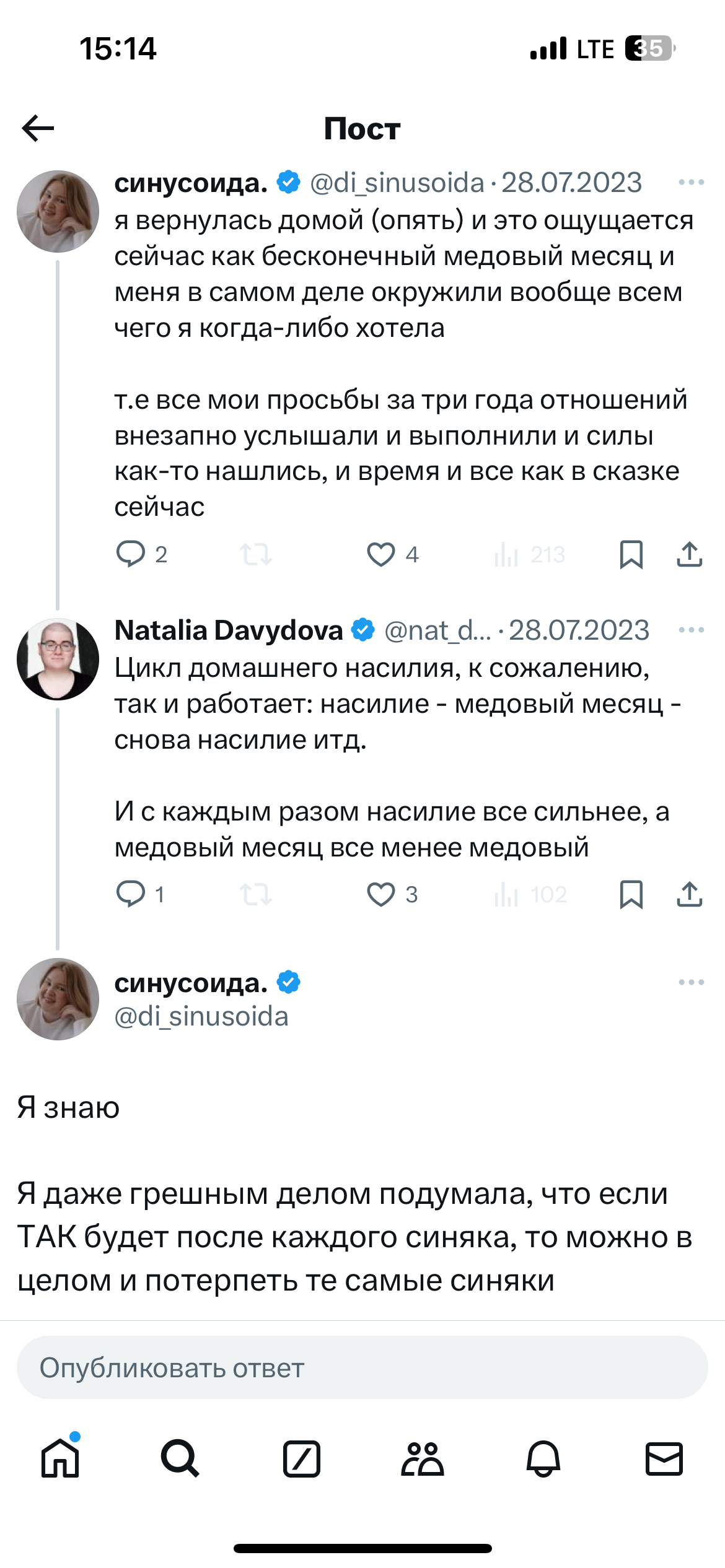Go to Home tab
The height and width of the screenshot is (1568, 725).
(60, 1459)
